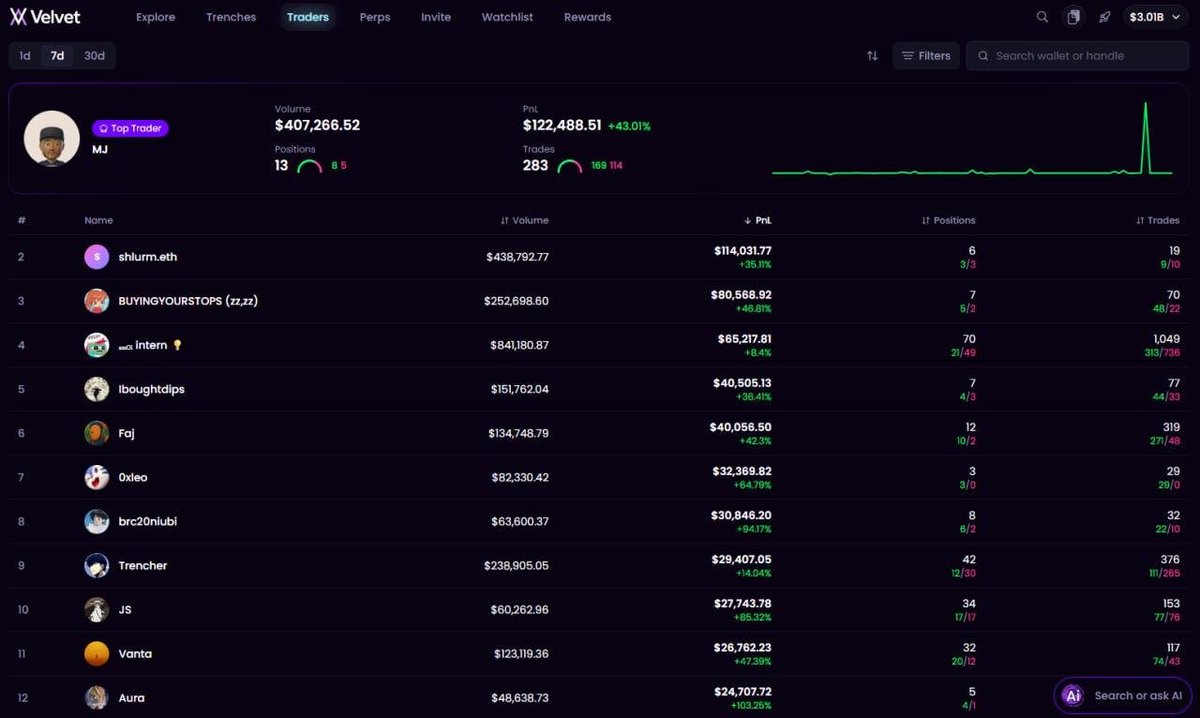Open shlurm.eth trader name

148,257
